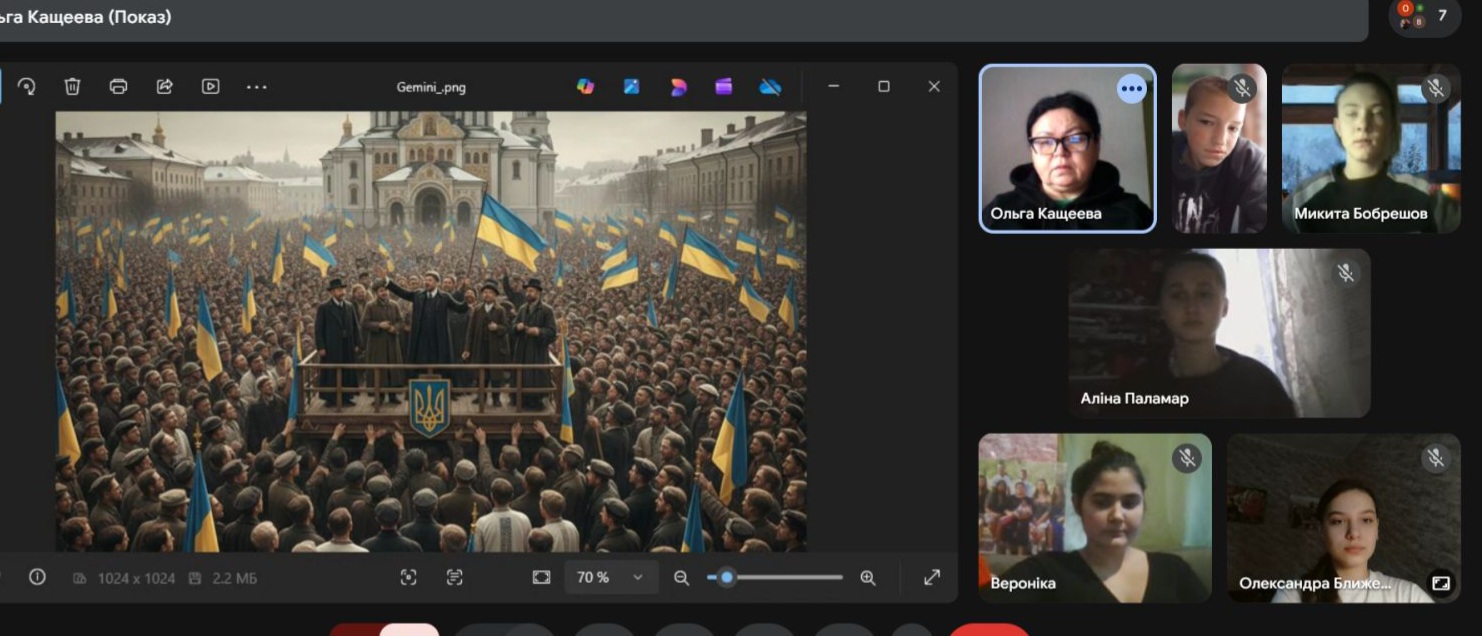The height and width of the screenshot is (636, 1482).
Task: Click the zoom slider handle
Action: [x=727, y=577]
